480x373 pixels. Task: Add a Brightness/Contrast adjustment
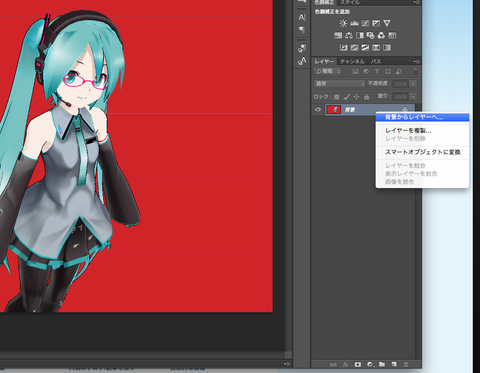click(343, 23)
